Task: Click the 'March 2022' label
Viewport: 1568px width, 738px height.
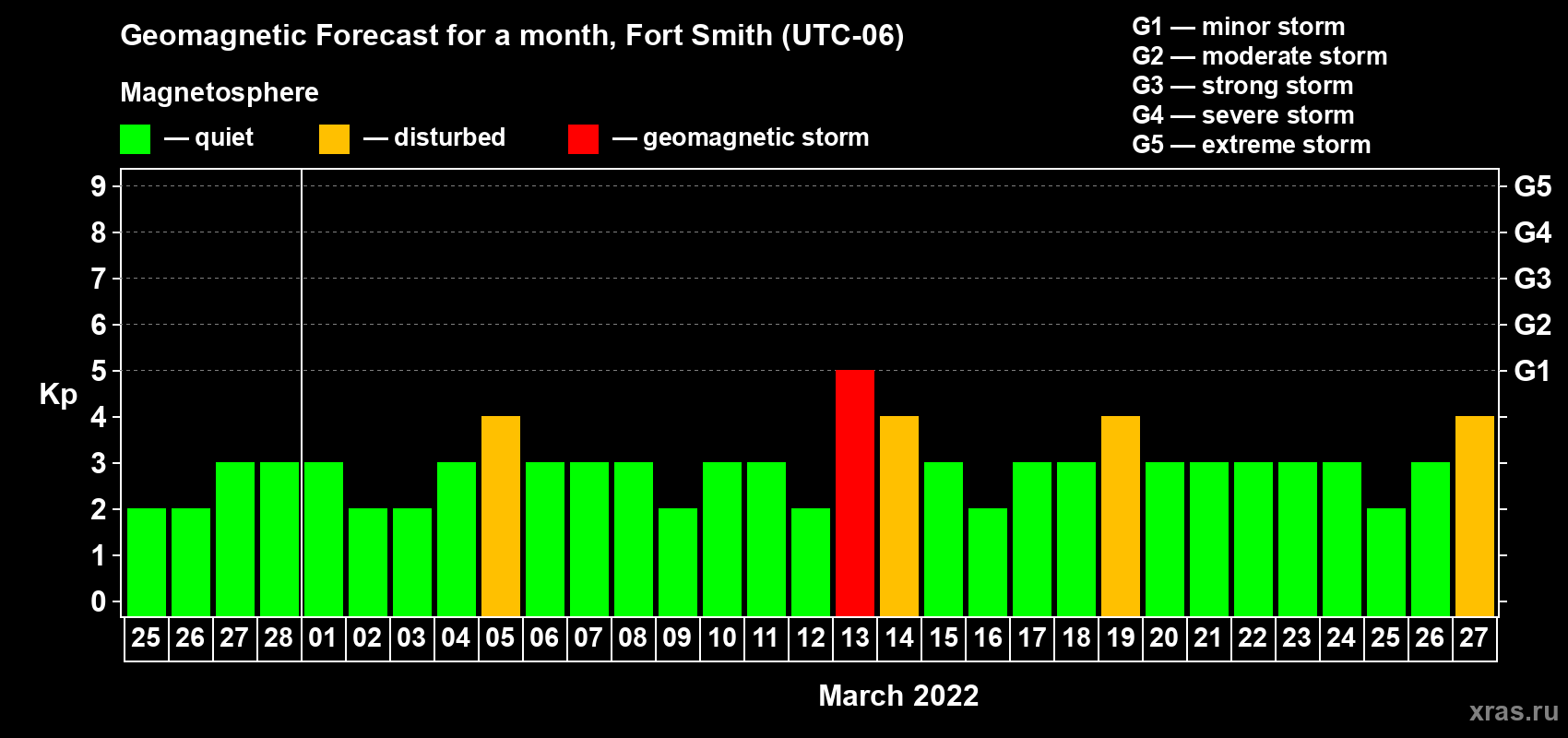Action: 898,696
